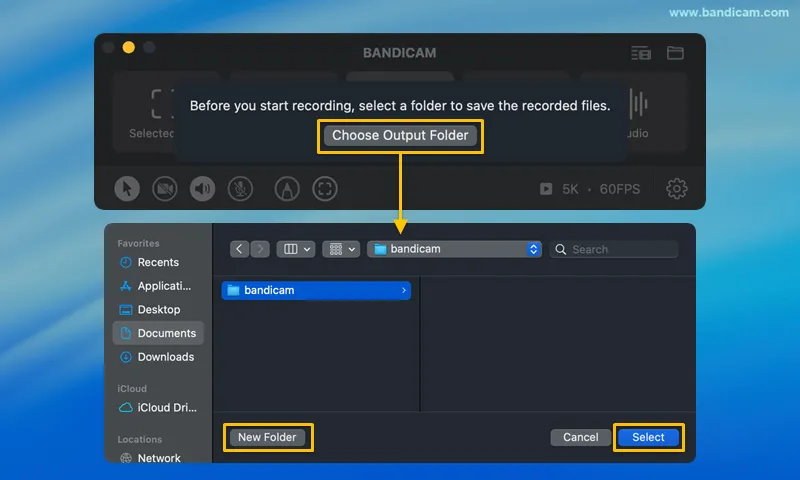
Task: Click the Favorites section header
Action: point(138,243)
